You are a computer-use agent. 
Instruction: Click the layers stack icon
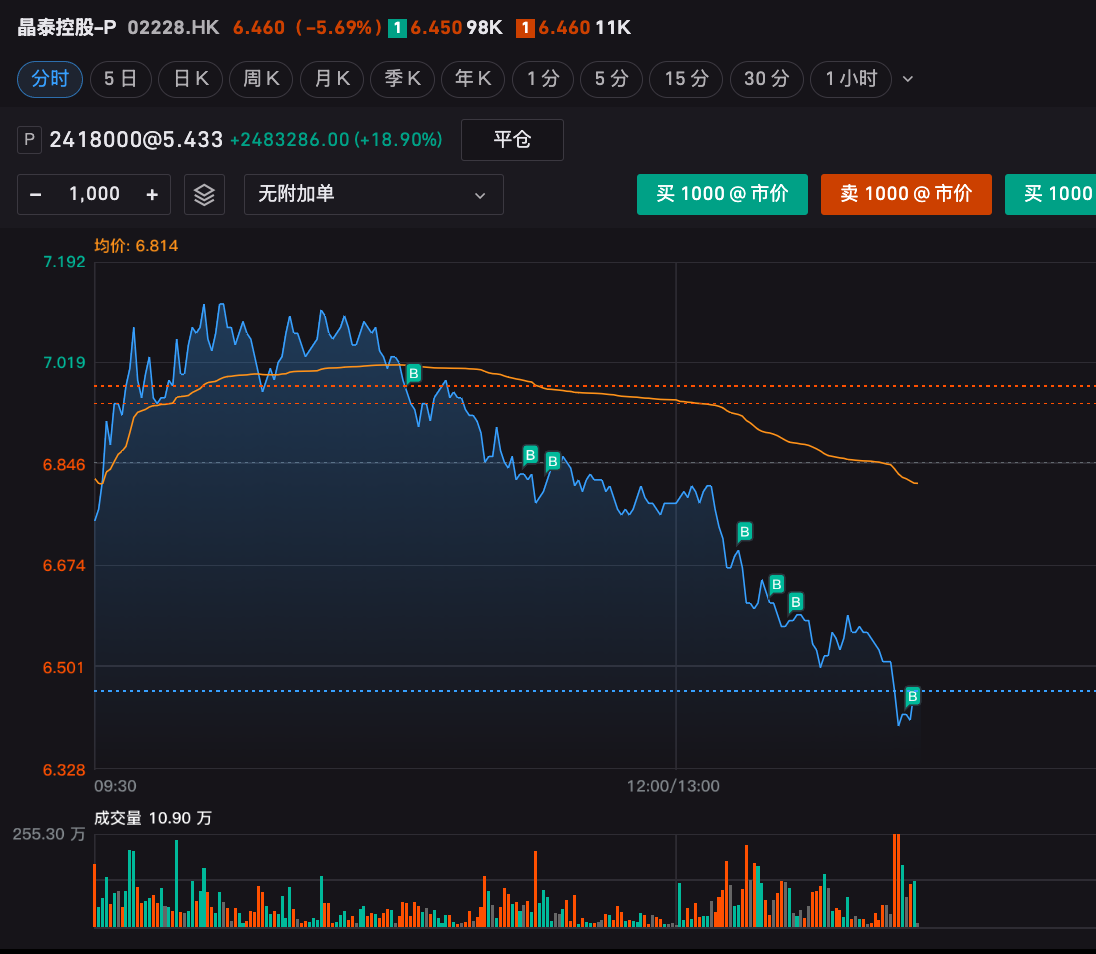coord(204,194)
